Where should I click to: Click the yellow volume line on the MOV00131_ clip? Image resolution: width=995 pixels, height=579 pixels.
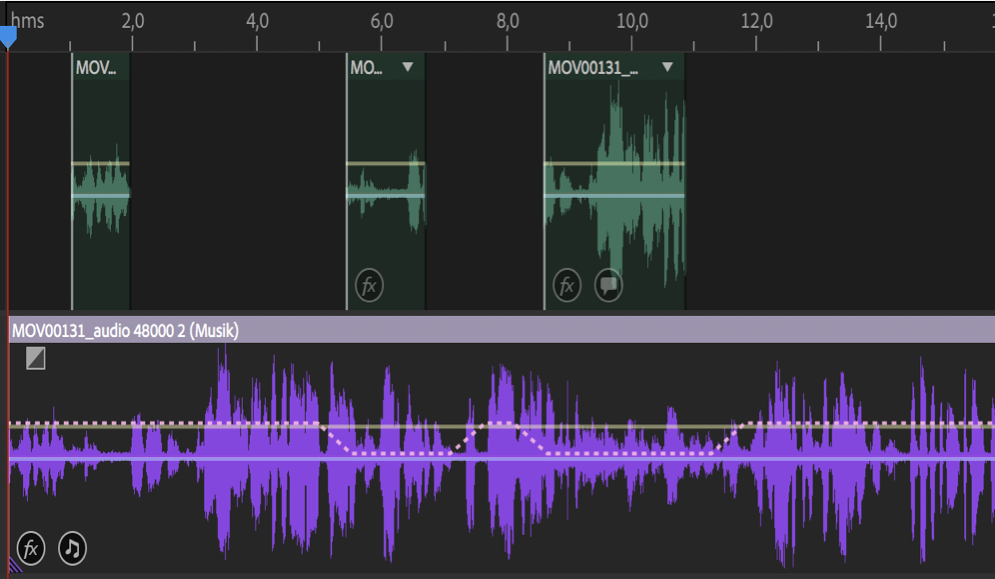pyautogui.click(x=614, y=164)
